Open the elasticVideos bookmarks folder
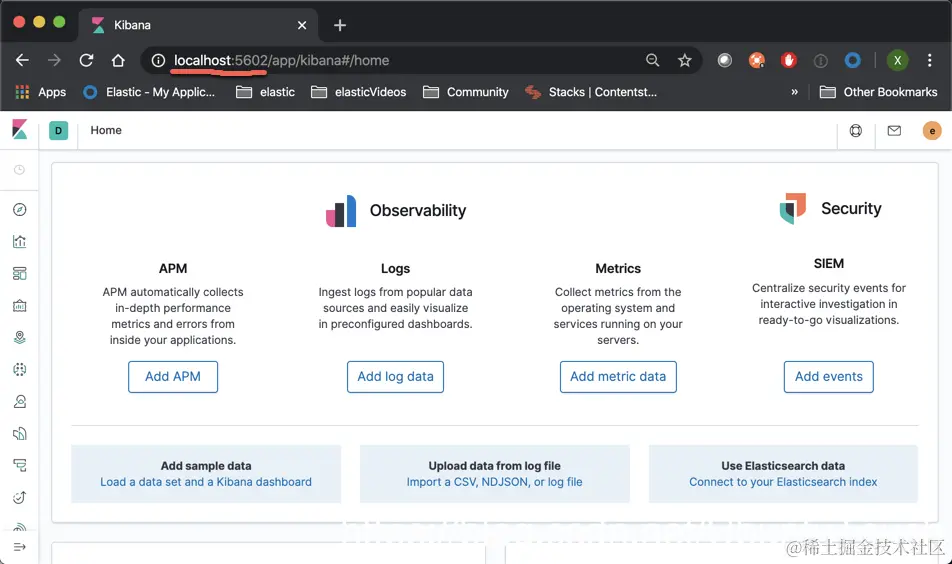This screenshot has width=952, height=564. coord(358,92)
